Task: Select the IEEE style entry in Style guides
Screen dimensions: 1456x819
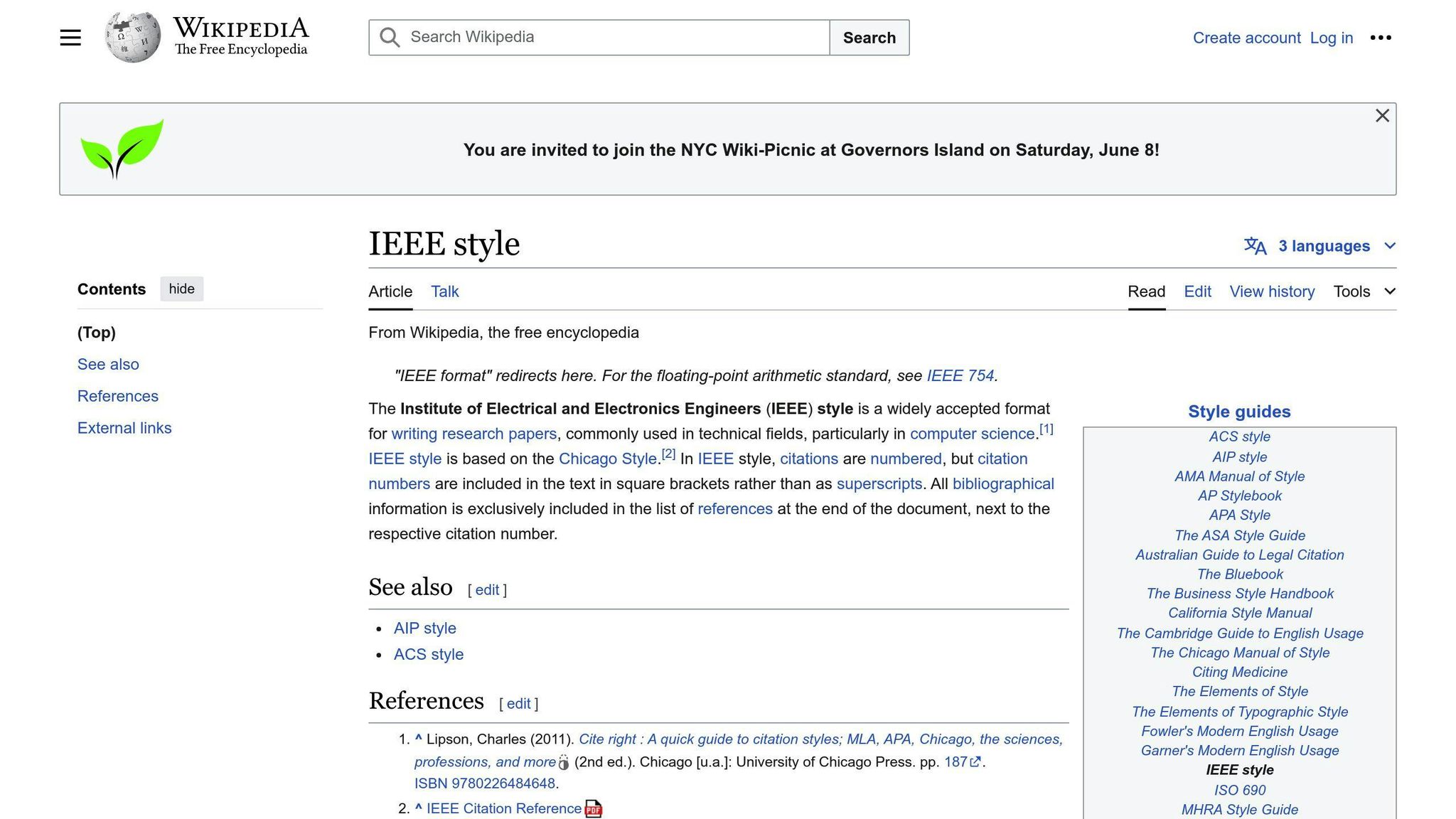Action: click(1239, 770)
